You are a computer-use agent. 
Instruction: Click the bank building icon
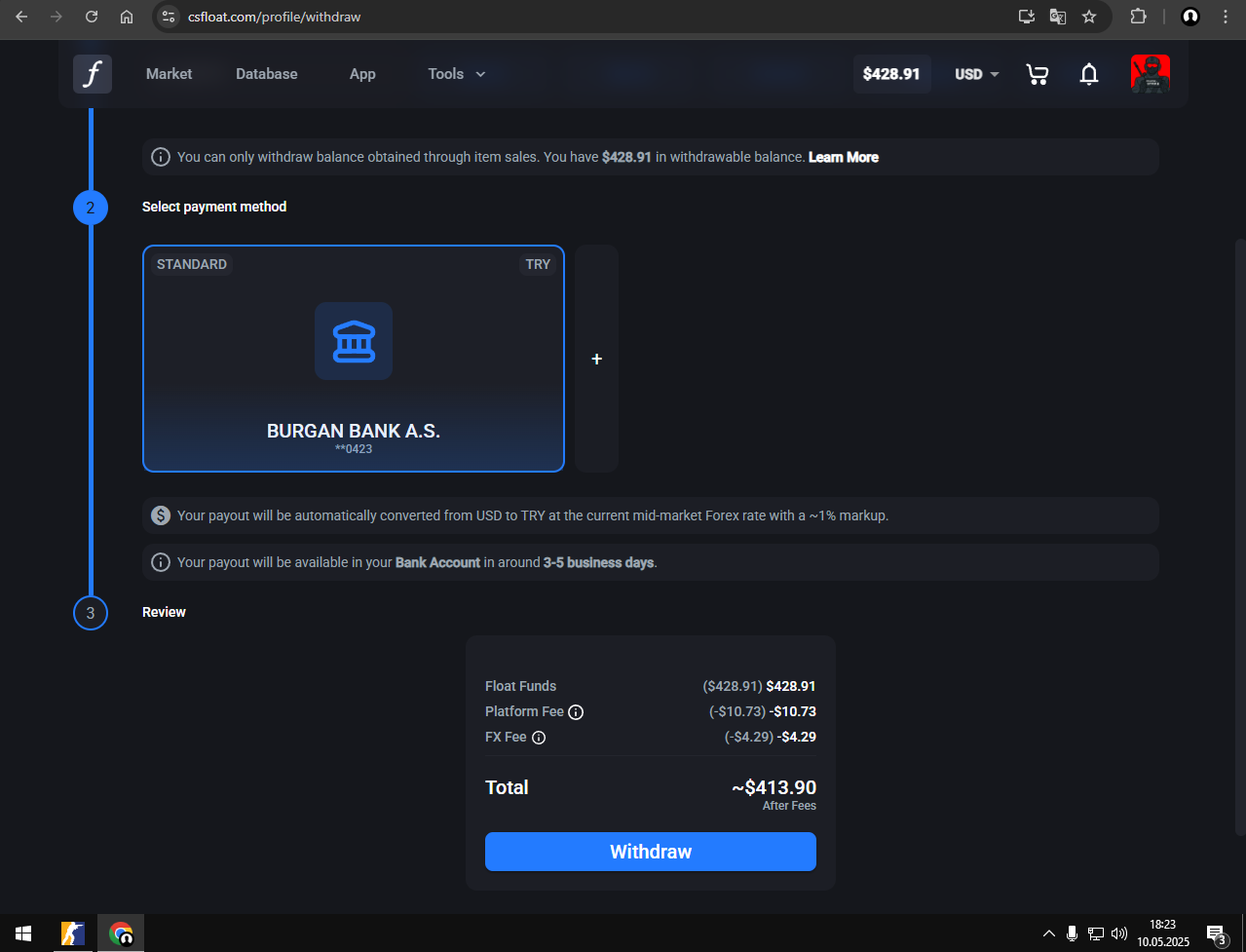point(354,341)
